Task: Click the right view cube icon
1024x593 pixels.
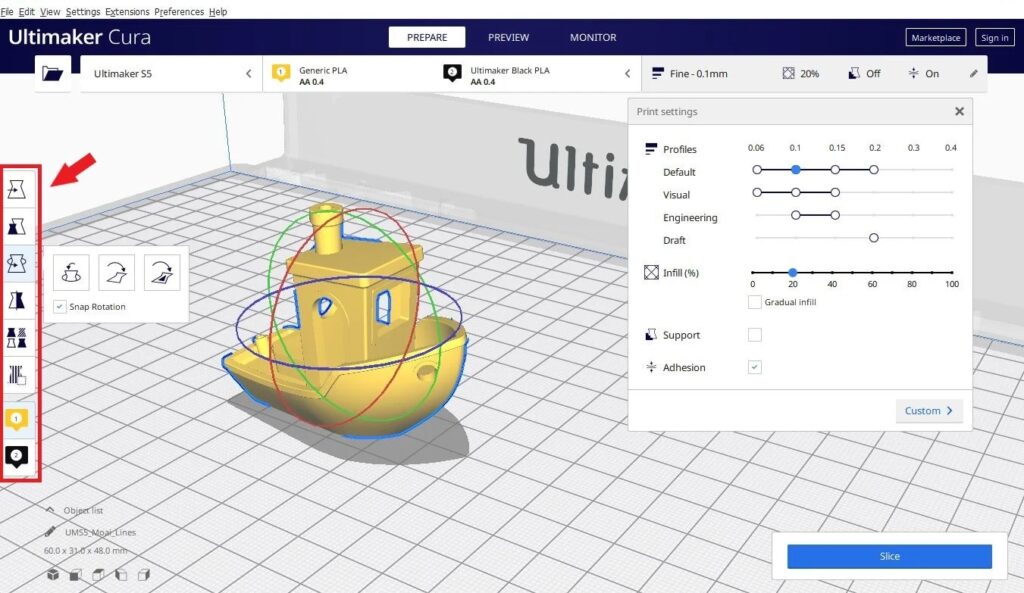Action: click(144, 575)
